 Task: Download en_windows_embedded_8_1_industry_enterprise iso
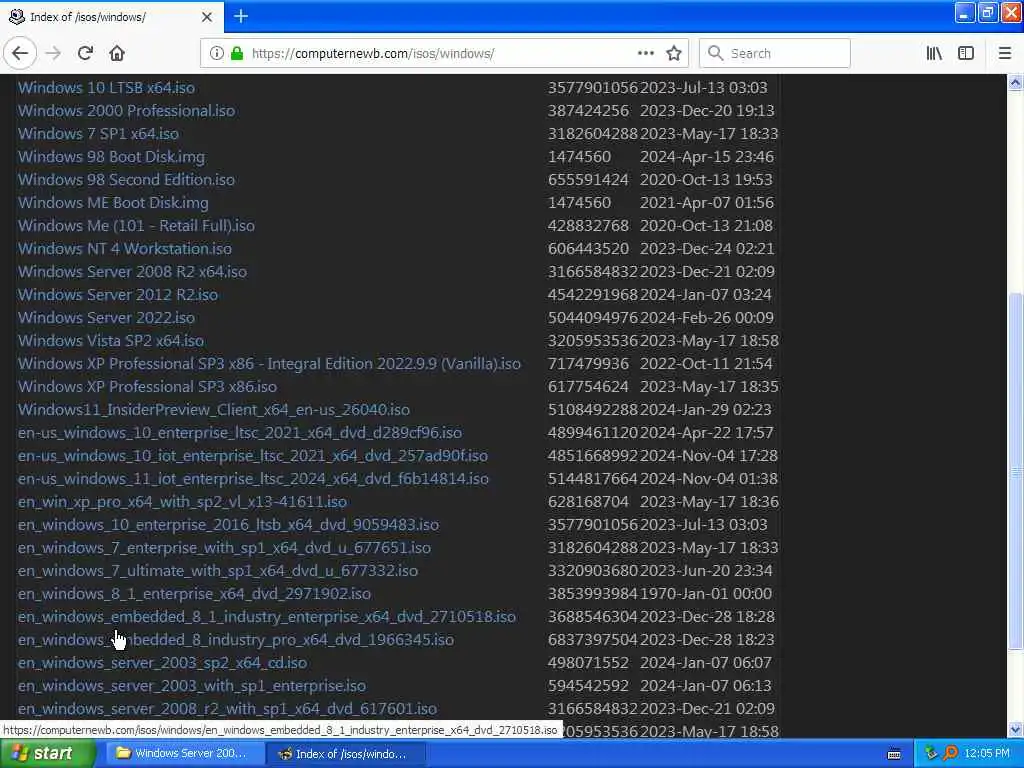click(266, 616)
